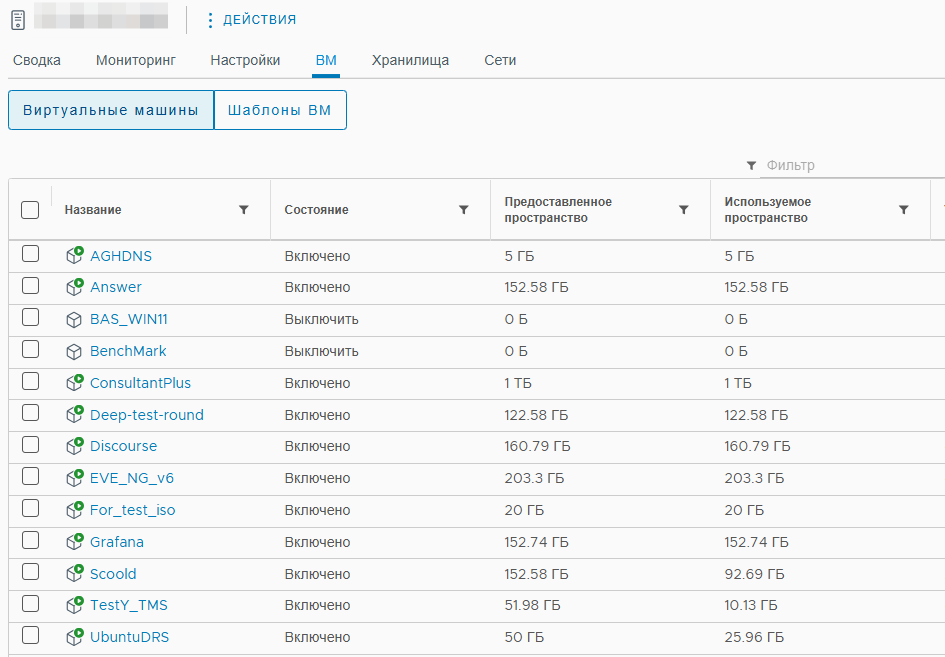The image size is (945, 657).
Task: Open the Название column filter
Action: pyautogui.click(x=243, y=210)
